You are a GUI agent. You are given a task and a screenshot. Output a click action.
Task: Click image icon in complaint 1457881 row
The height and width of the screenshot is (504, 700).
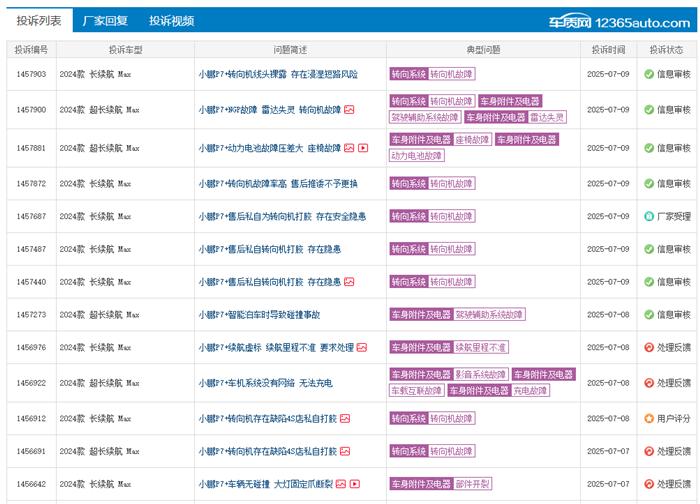(x=349, y=148)
